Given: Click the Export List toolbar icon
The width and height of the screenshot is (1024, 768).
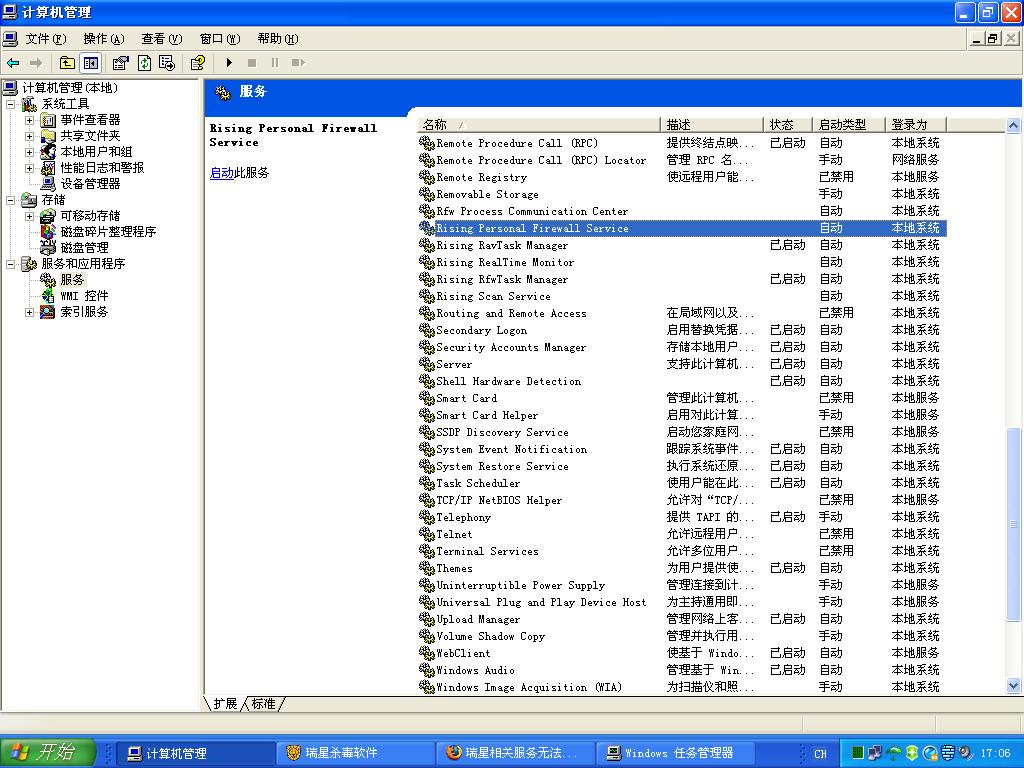Looking at the screenshot, I should click(x=166, y=63).
